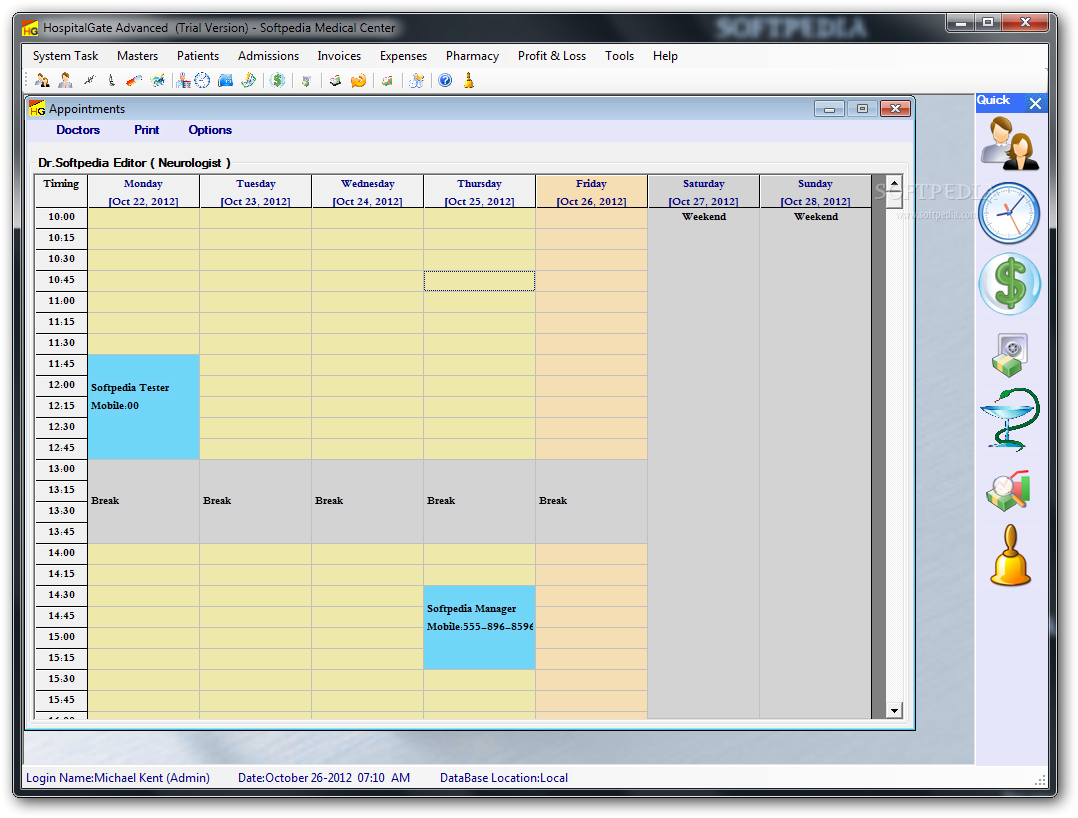Click the single doctor toolbar icon
1078x818 pixels.
pos(65,80)
